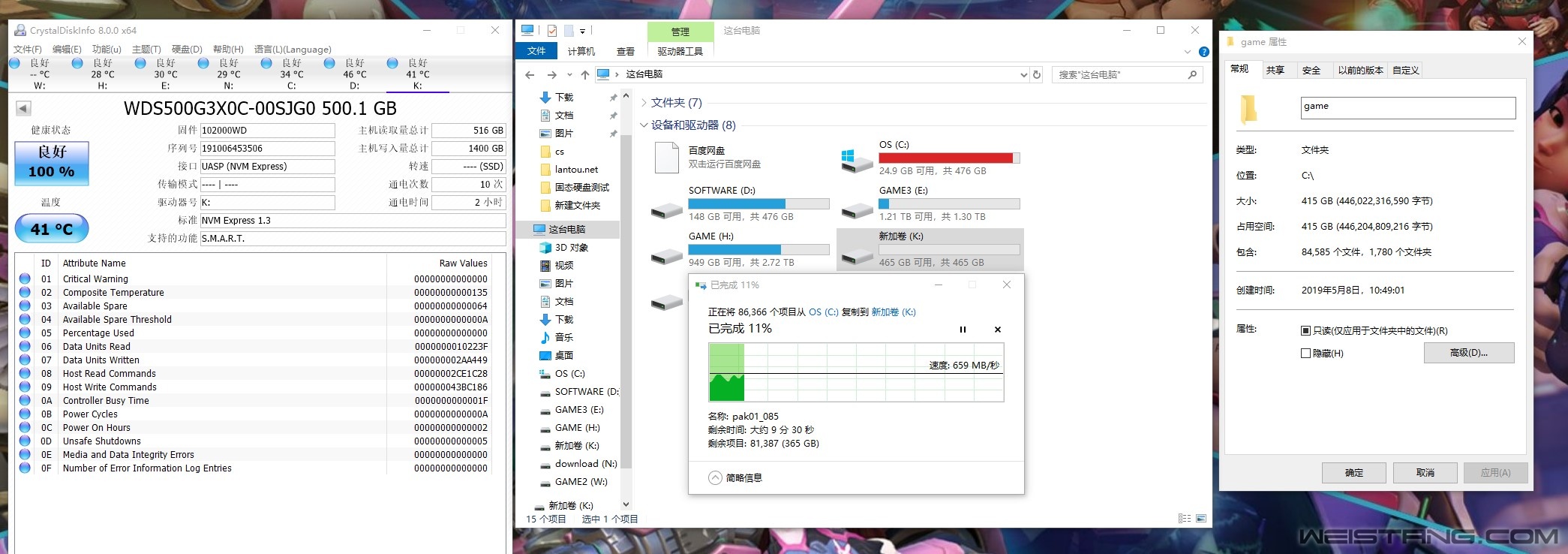The height and width of the screenshot is (554, 1568).
Task: Open the 驱动器工具 ribbon tab
Action: (680, 51)
